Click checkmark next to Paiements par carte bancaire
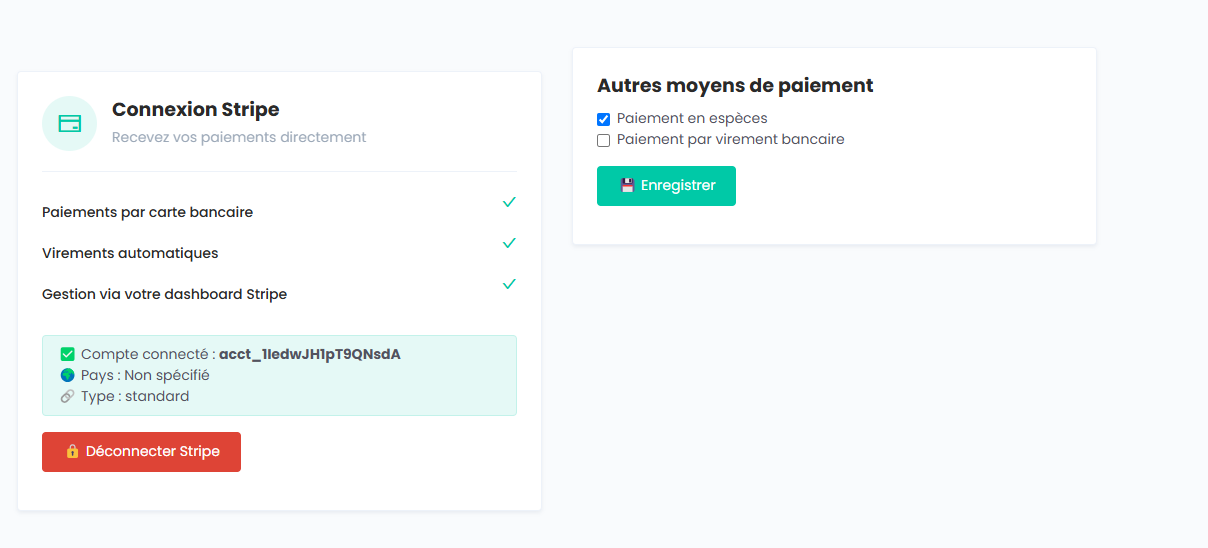The image size is (1208, 548). [x=509, y=202]
